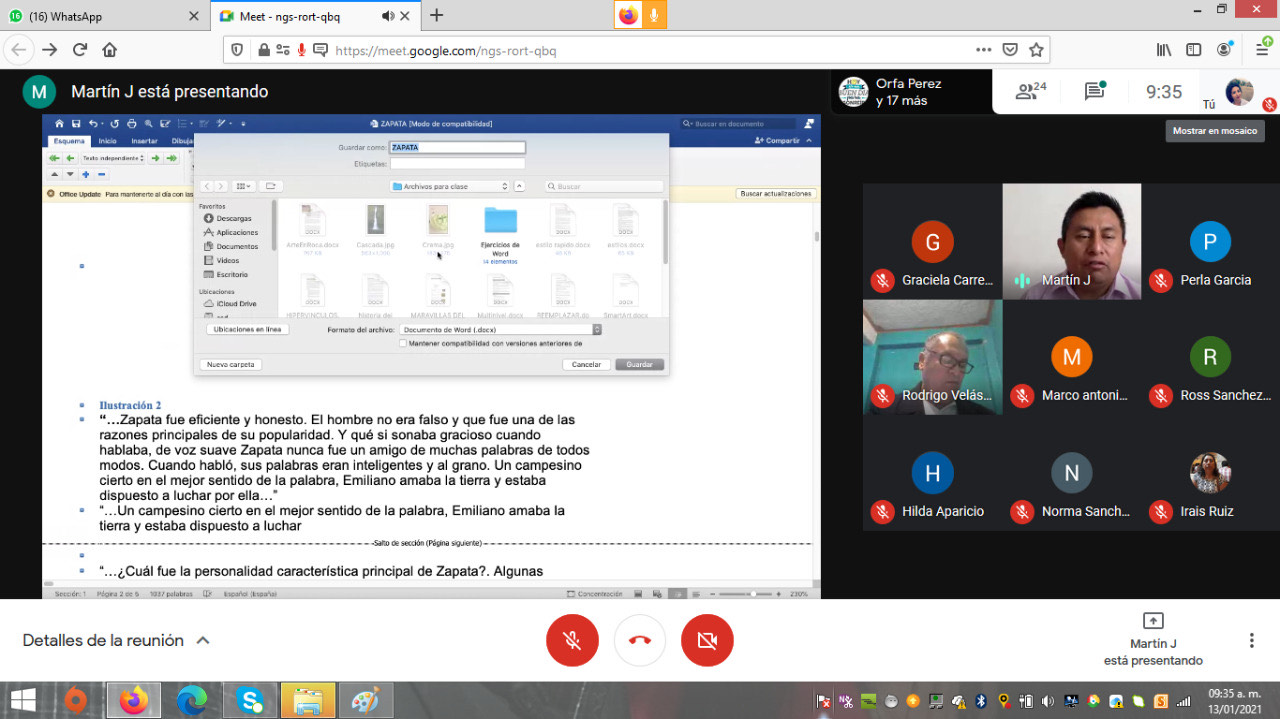The image size is (1280, 719).
Task: Reload the current page
Action: (x=79, y=50)
